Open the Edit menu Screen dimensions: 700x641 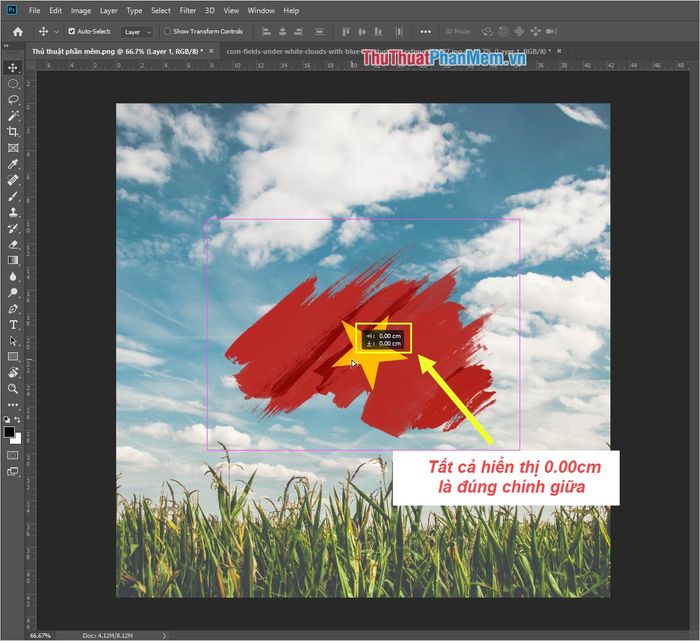tap(55, 10)
